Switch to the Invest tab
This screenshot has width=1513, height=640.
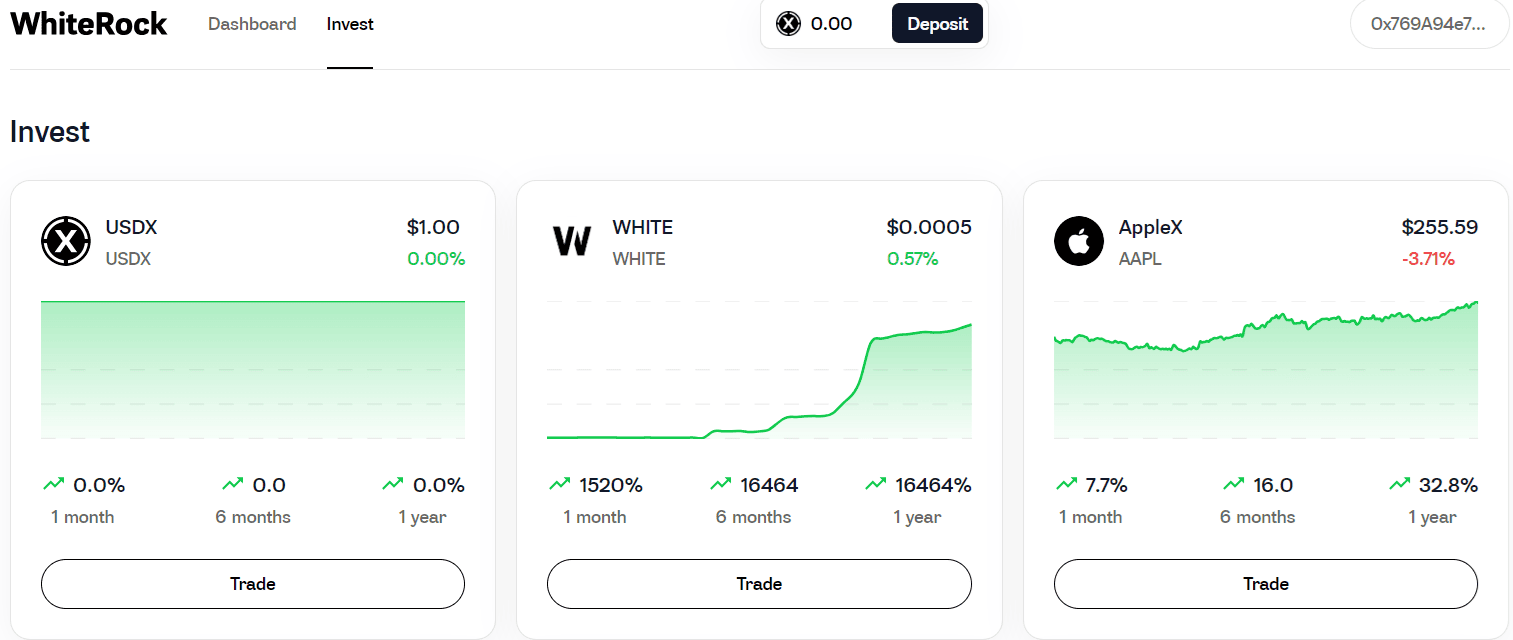pyautogui.click(x=350, y=24)
